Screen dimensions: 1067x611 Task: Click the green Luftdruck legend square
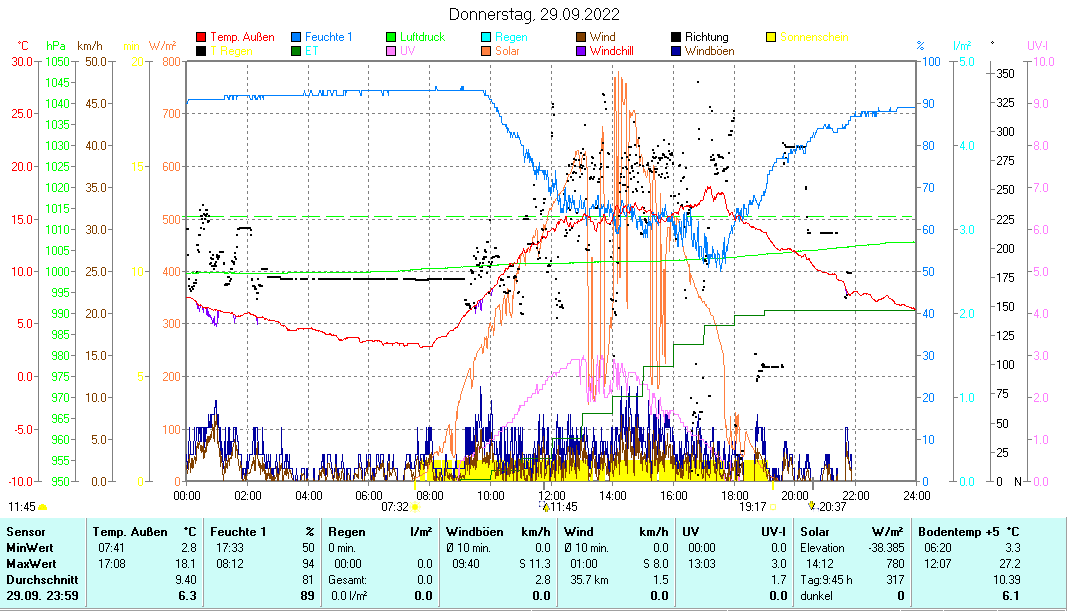click(391, 37)
